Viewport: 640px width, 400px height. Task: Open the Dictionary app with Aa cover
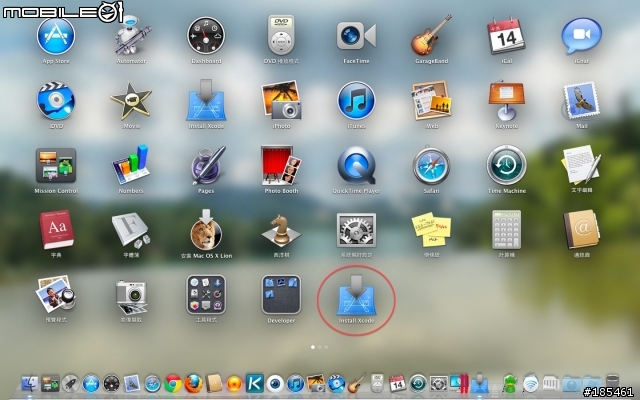[57, 229]
